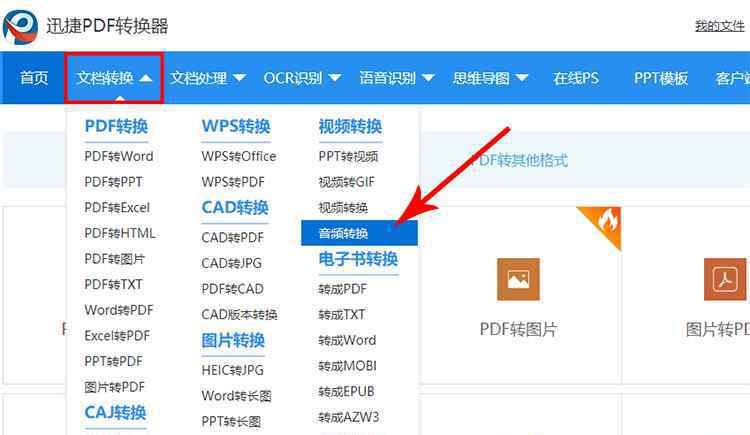Choose PPT转视频 from the menu
This screenshot has height=435, width=750.
pos(348,156)
